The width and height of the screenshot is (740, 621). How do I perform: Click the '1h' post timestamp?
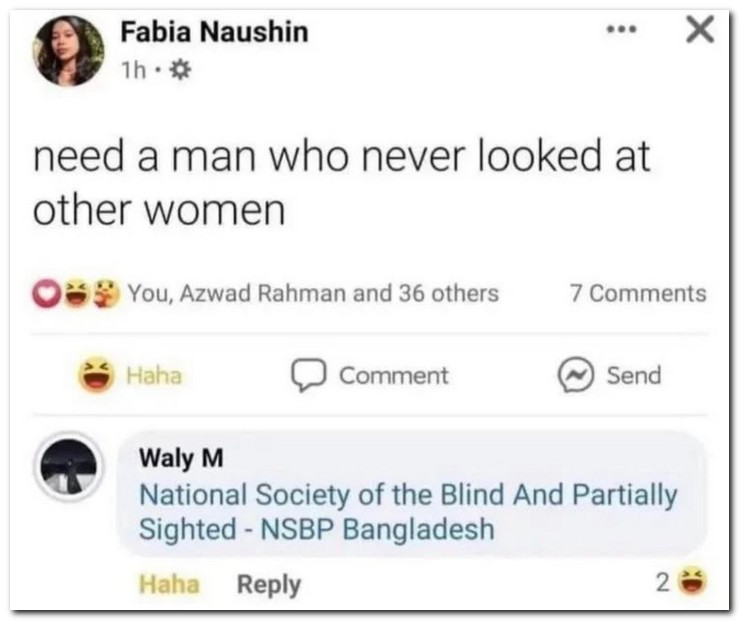coord(134,71)
